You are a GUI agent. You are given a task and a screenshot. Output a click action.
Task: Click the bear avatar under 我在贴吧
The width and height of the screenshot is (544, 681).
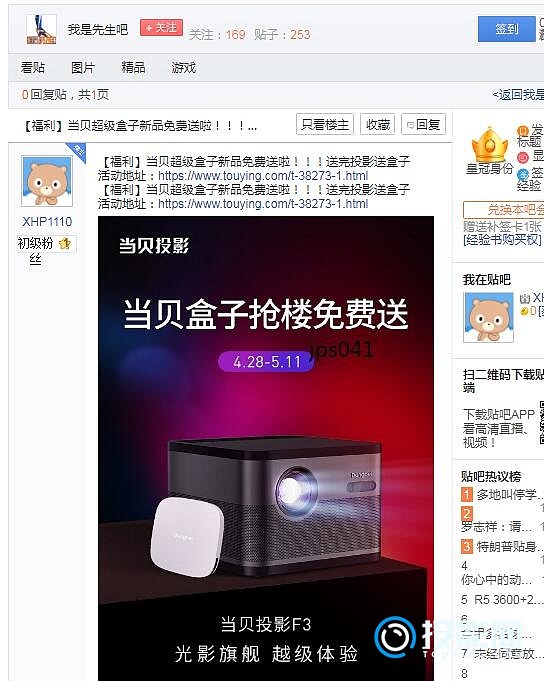pos(488,317)
